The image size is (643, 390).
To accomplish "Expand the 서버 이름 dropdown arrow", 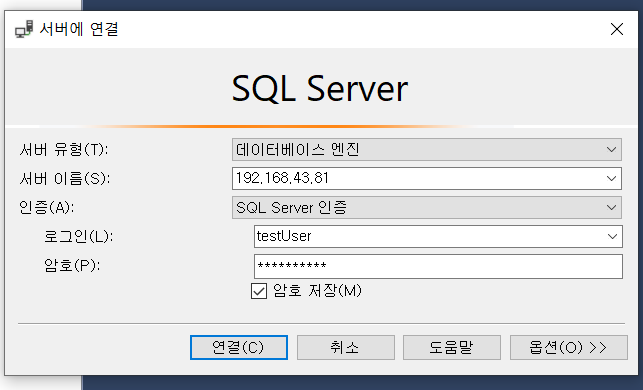I will [x=611, y=178].
